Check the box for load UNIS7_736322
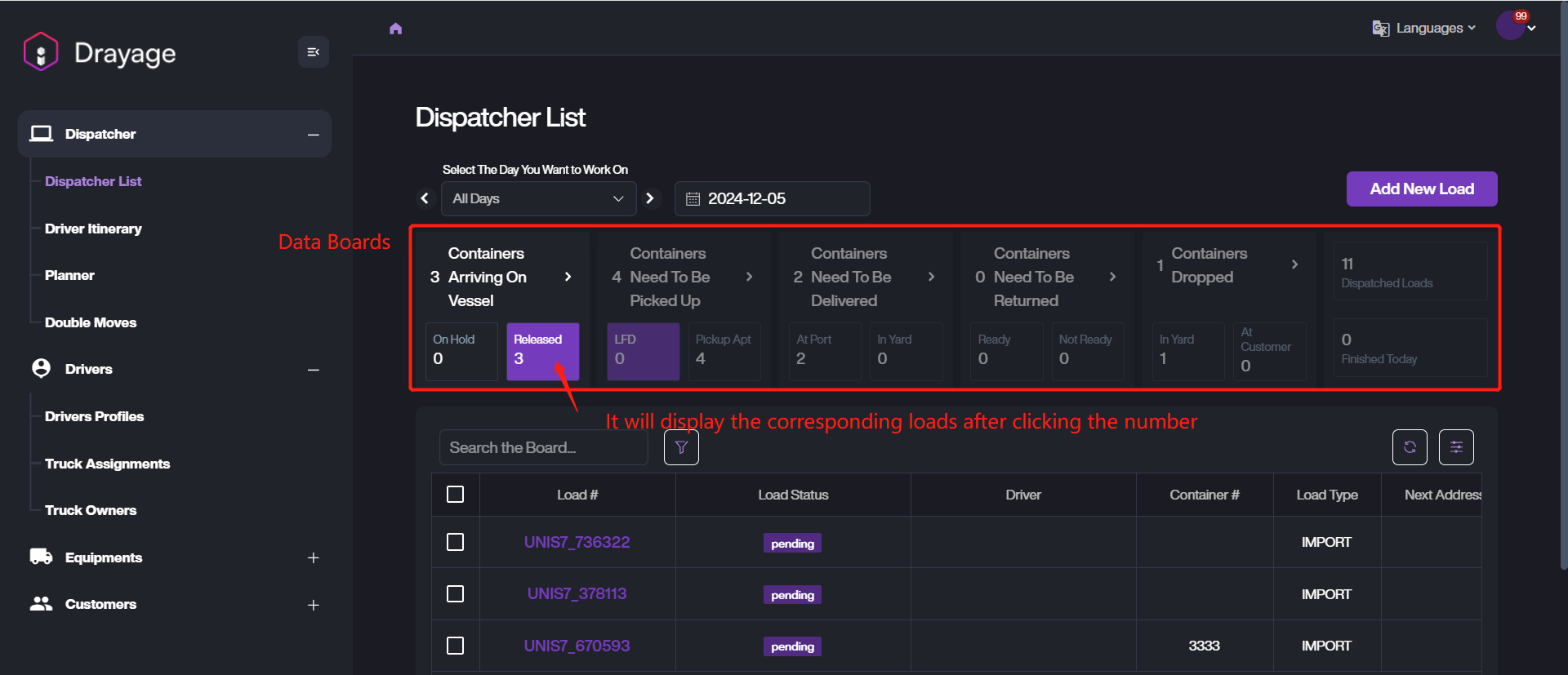1568x675 pixels. pyautogui.click(x=456, y=542)
